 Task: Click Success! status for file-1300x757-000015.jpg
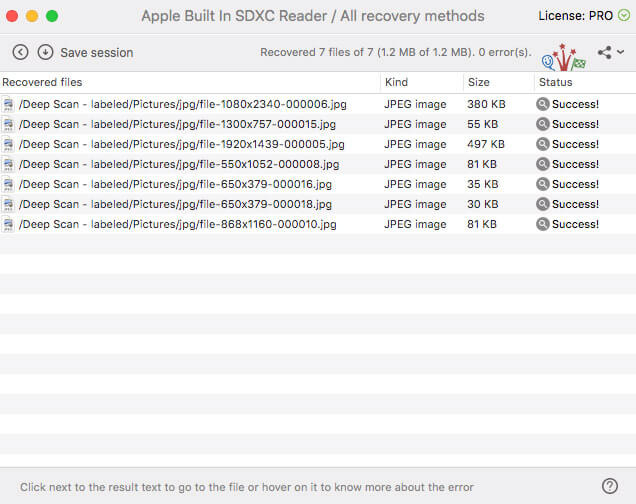(x=575, y=124)
